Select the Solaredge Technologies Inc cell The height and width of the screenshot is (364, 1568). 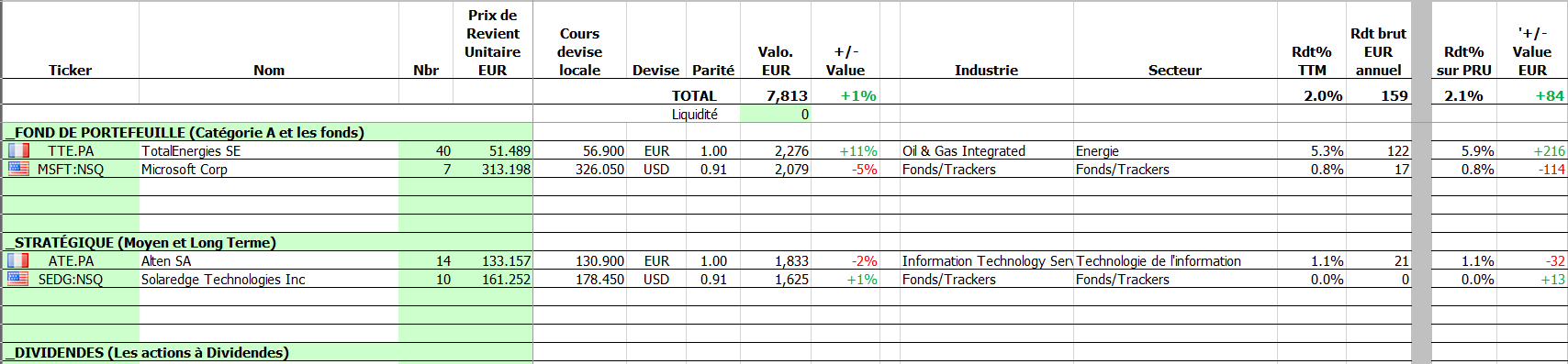[269, 279]
